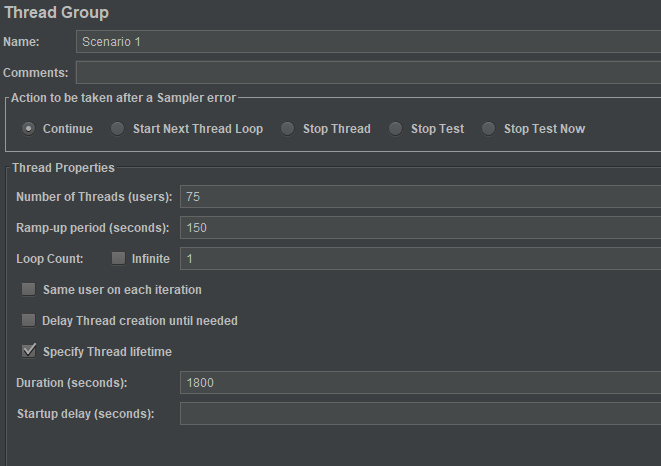This screenshot has width=661, height=466.
Task: Click the Duration seconds field
Action: tap(420, 382)
